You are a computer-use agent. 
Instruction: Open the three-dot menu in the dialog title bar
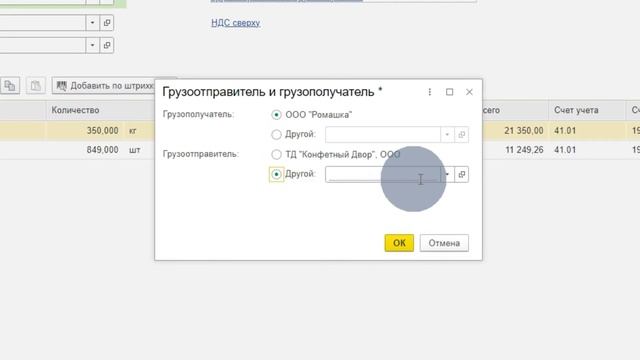(429, 92)
